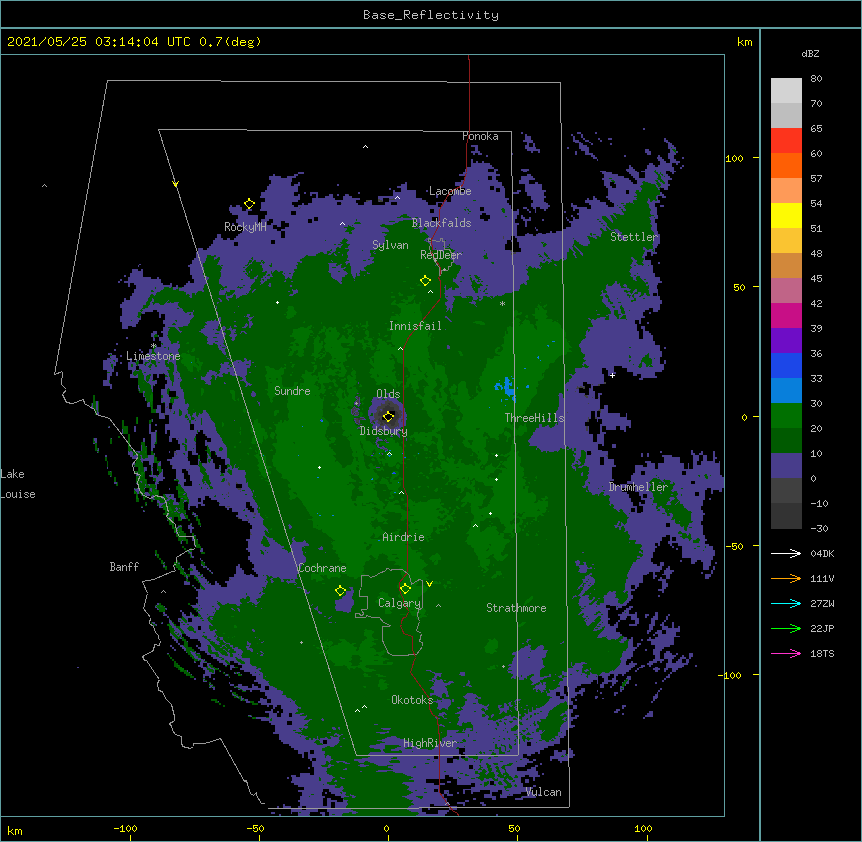Click the Stettler town label
The width and height of the screenshot is (862, 842).
pos(634,237)
